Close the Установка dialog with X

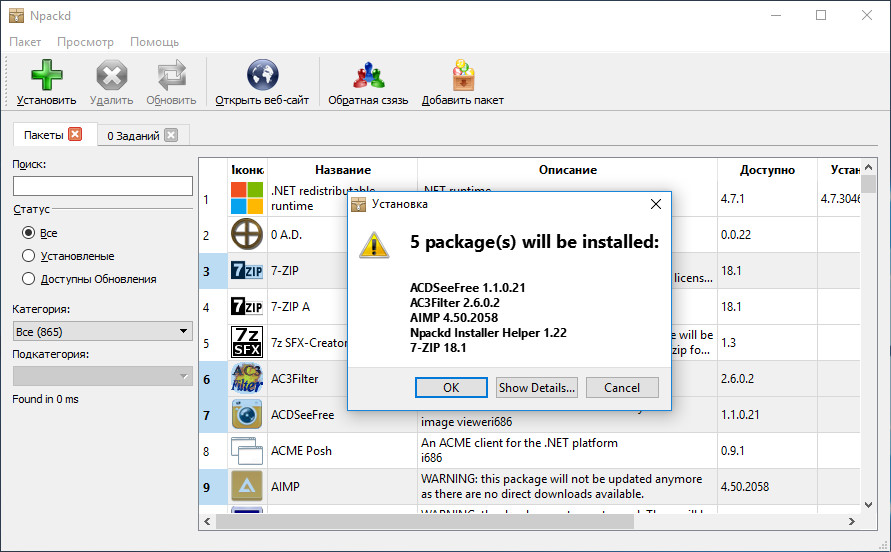[x=656, y=204]
